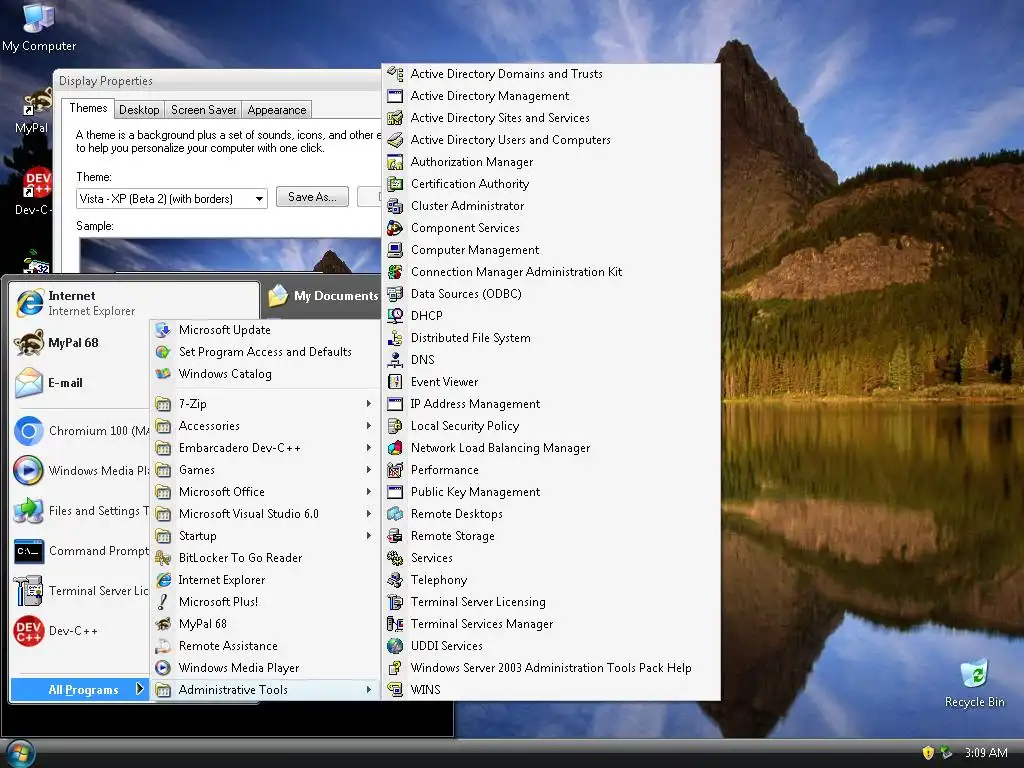
Task: Launch Command Prompt from Start menu
Action: tap(81, 551)
